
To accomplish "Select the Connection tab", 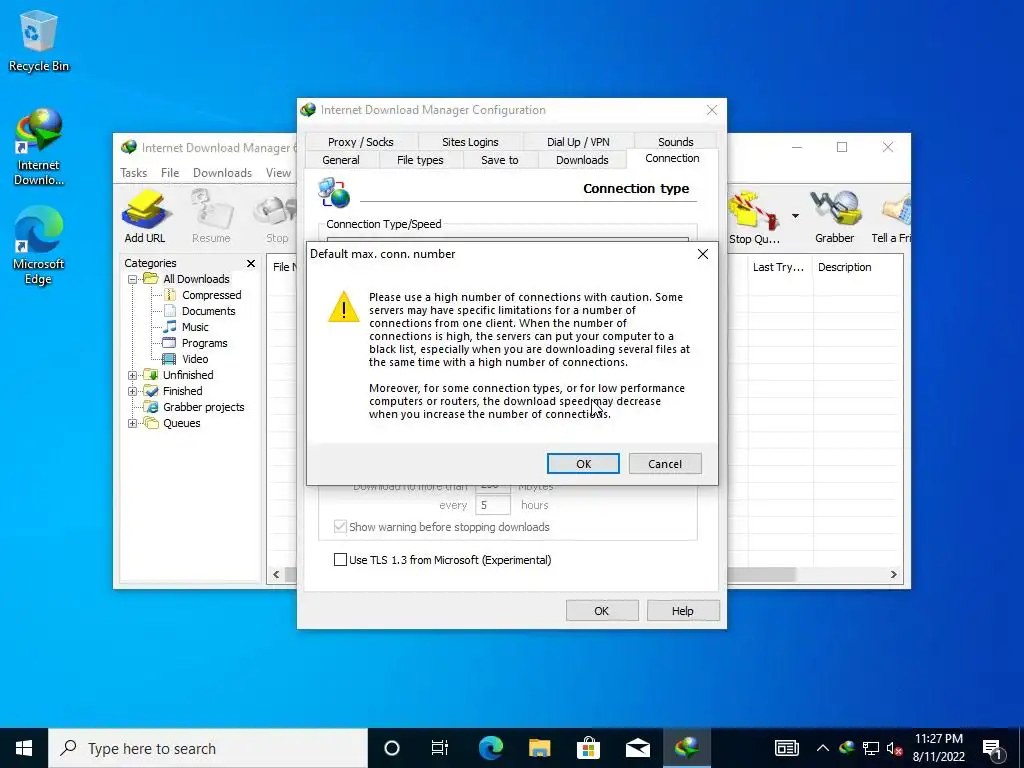I will (672, 158).
